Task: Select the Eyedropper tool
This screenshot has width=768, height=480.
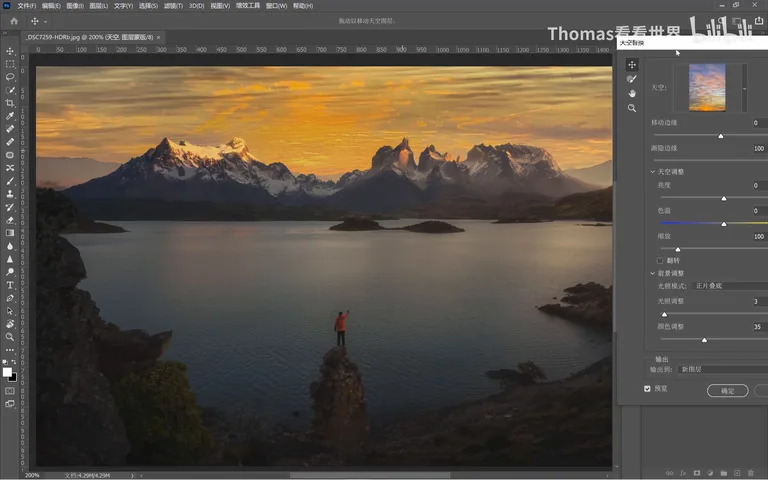Action: point(10,116)
